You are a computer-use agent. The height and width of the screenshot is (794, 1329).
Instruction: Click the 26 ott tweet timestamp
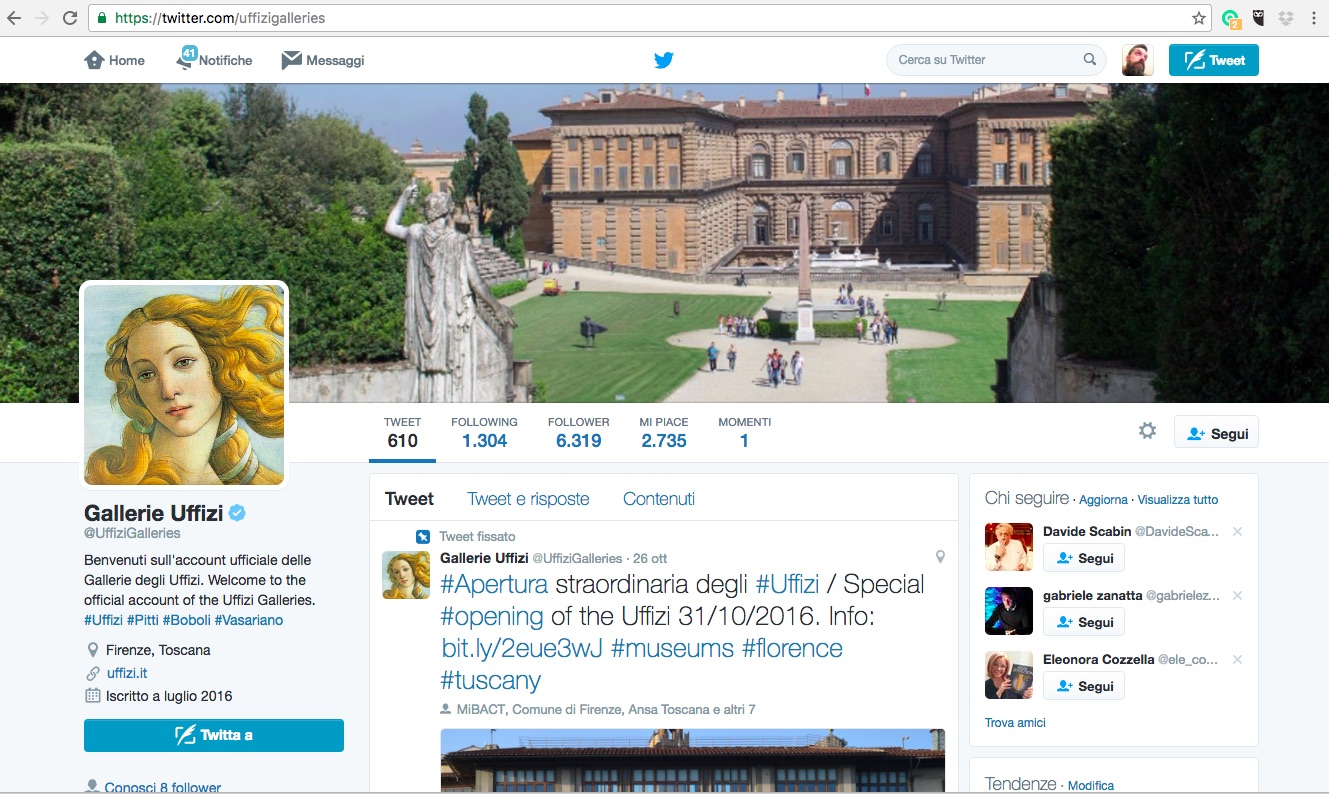click(650, 558)
